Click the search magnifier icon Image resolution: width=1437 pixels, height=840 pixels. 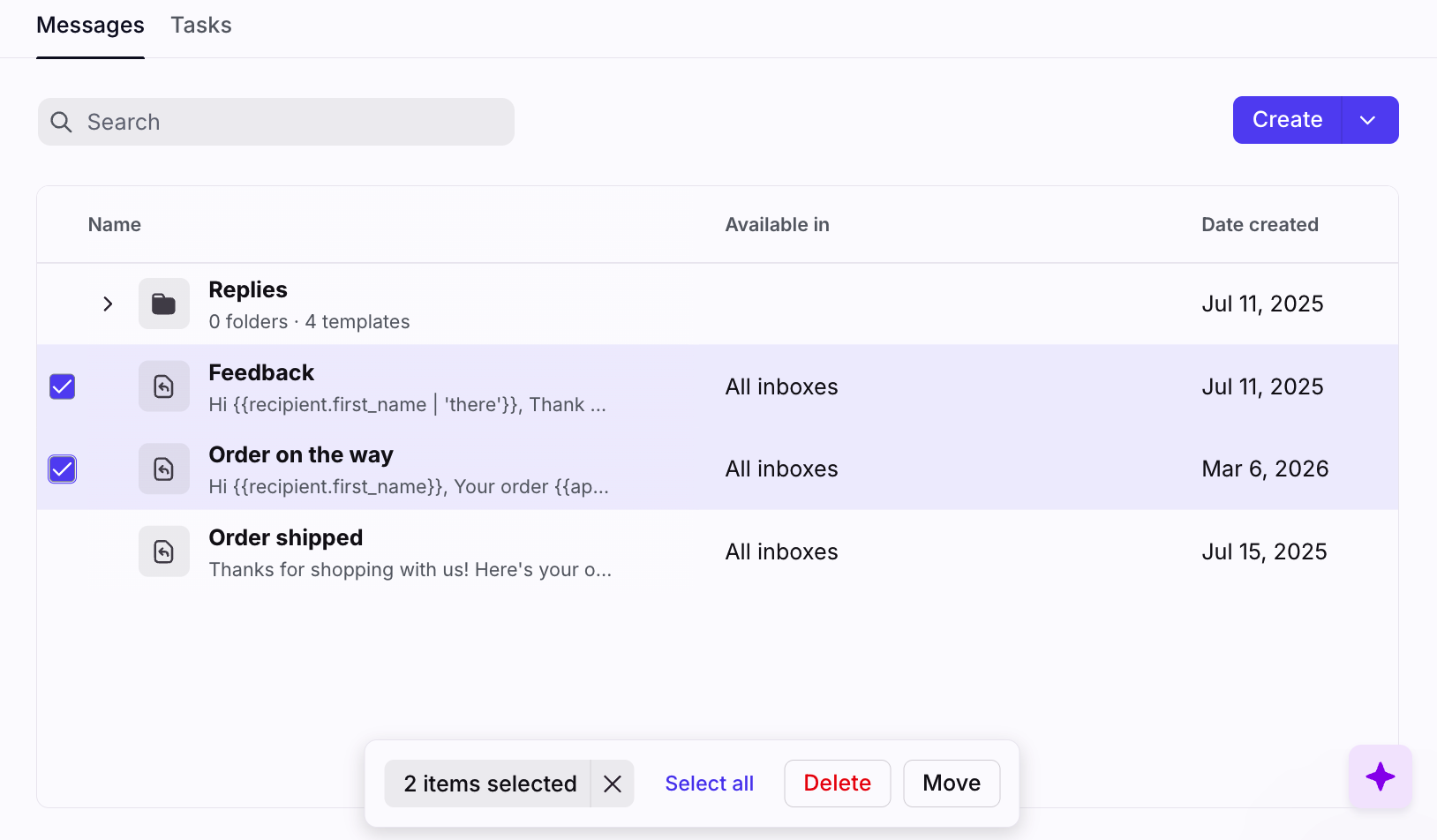click(61, 122)
